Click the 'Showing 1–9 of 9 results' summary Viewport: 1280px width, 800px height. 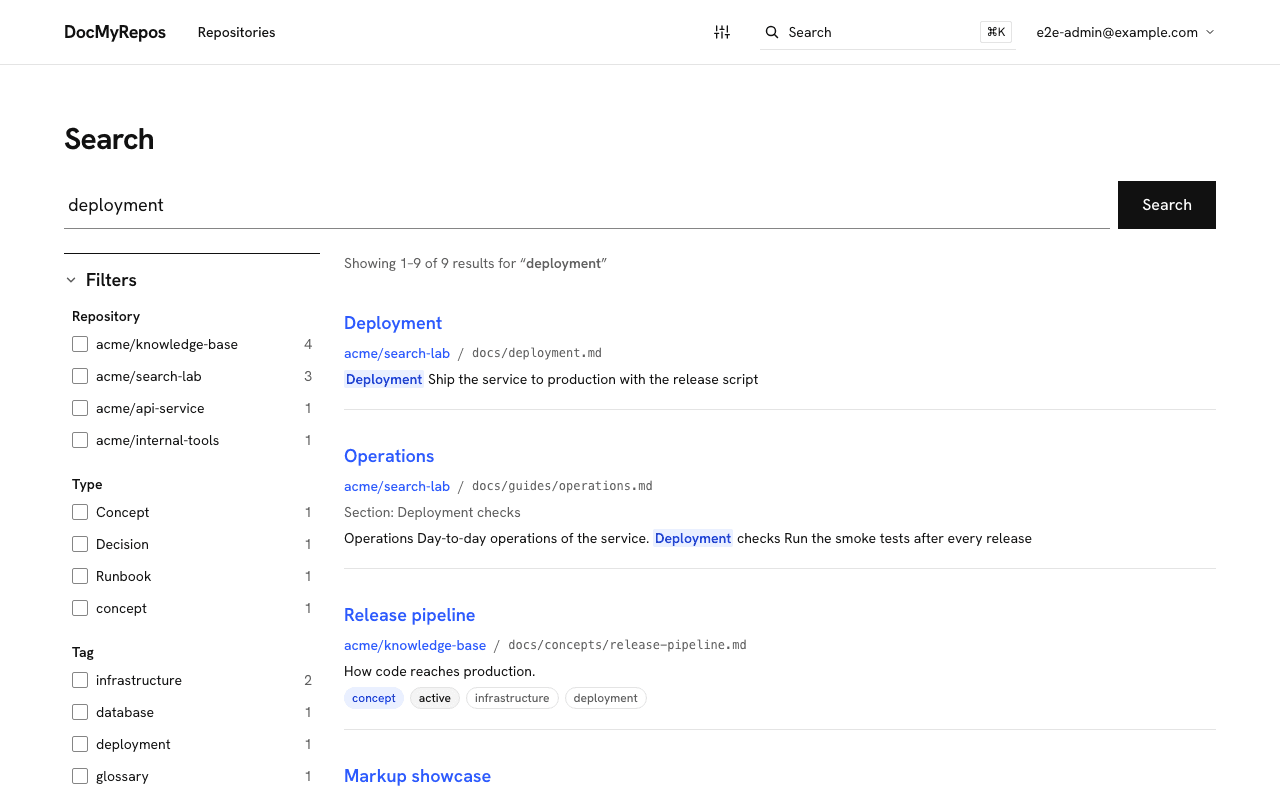click(x=476, y=263)
